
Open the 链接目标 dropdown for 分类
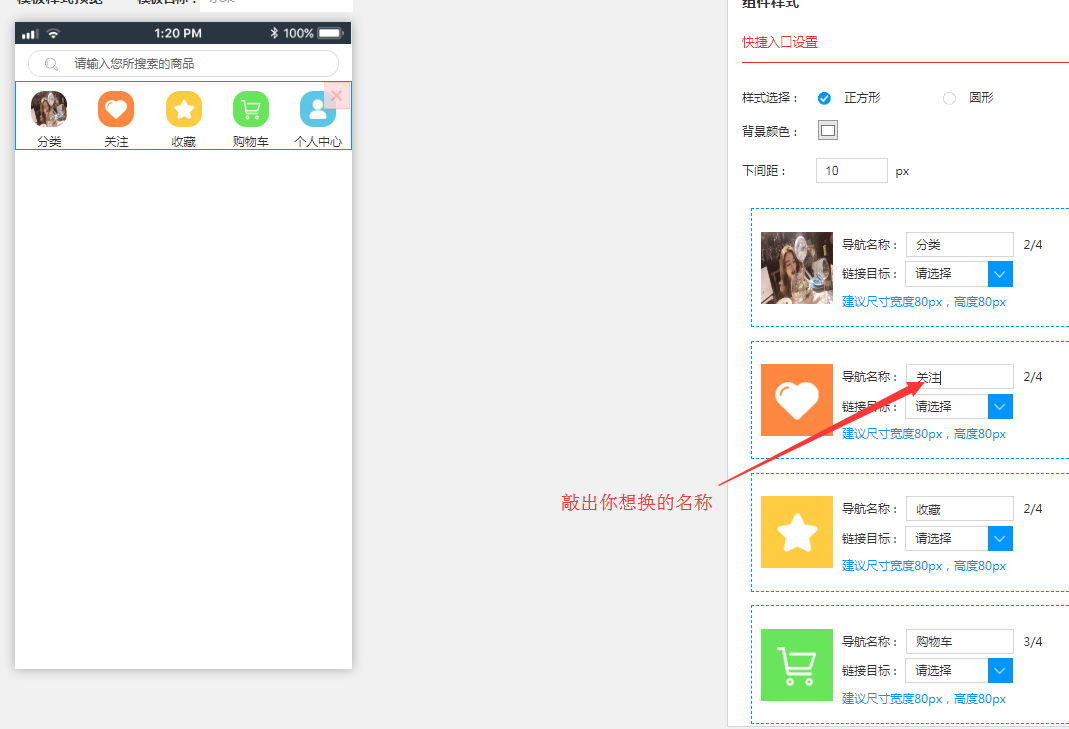pyautogui.click(x=1000, y=274)
